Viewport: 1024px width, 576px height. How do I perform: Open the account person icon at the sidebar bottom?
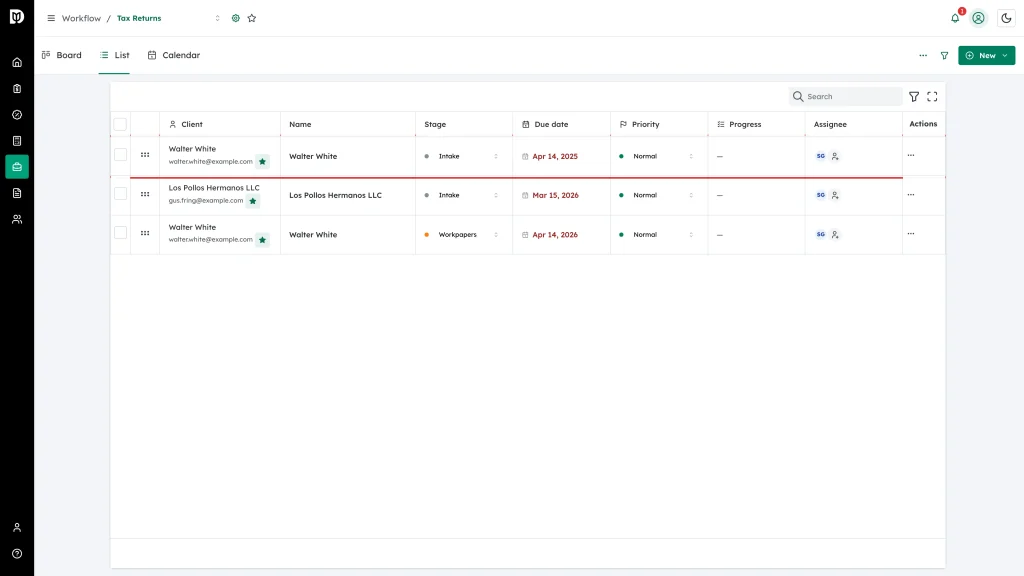[17, 528]
